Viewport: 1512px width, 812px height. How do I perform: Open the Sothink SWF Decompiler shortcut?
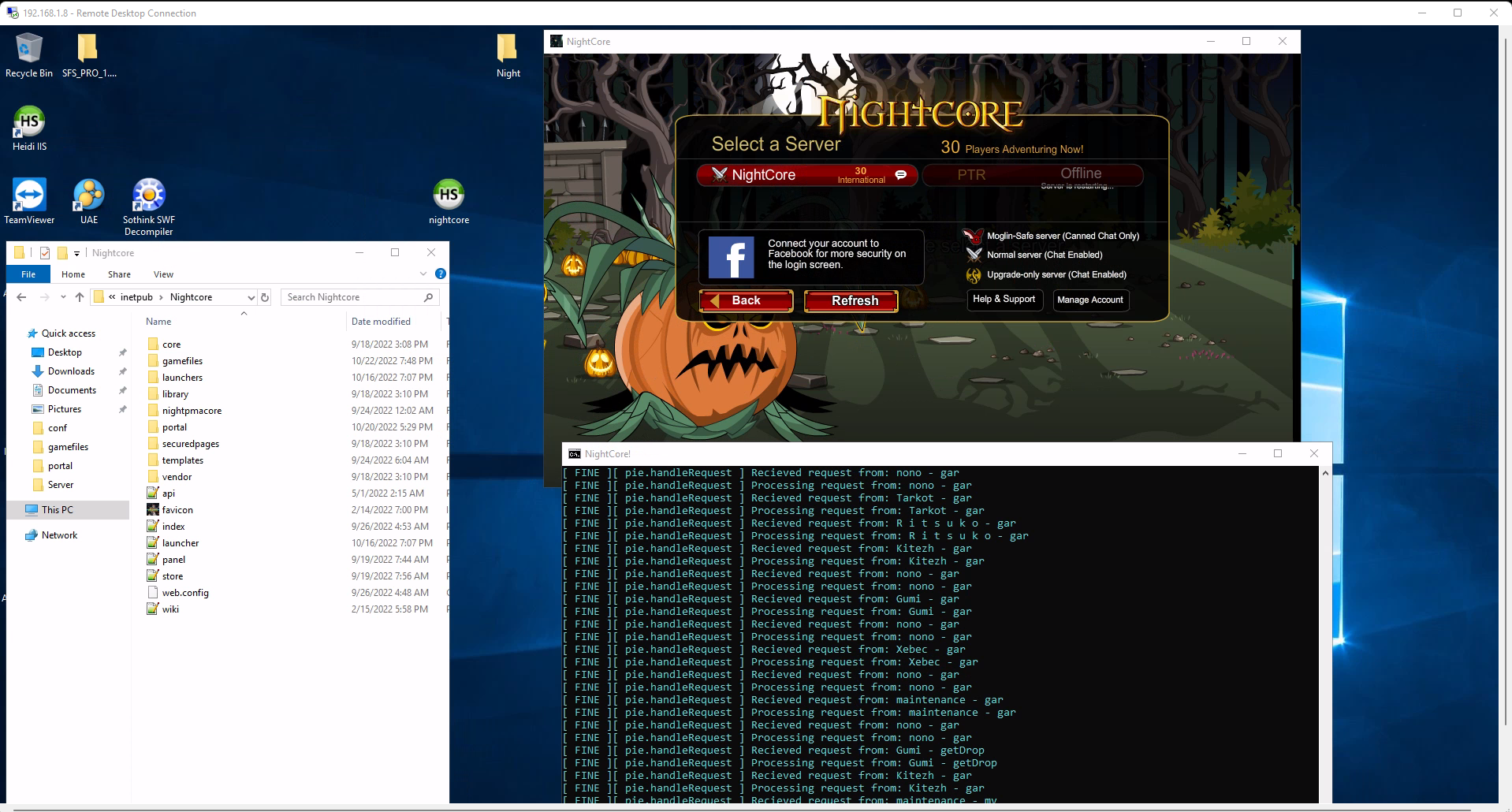(148, 207)
